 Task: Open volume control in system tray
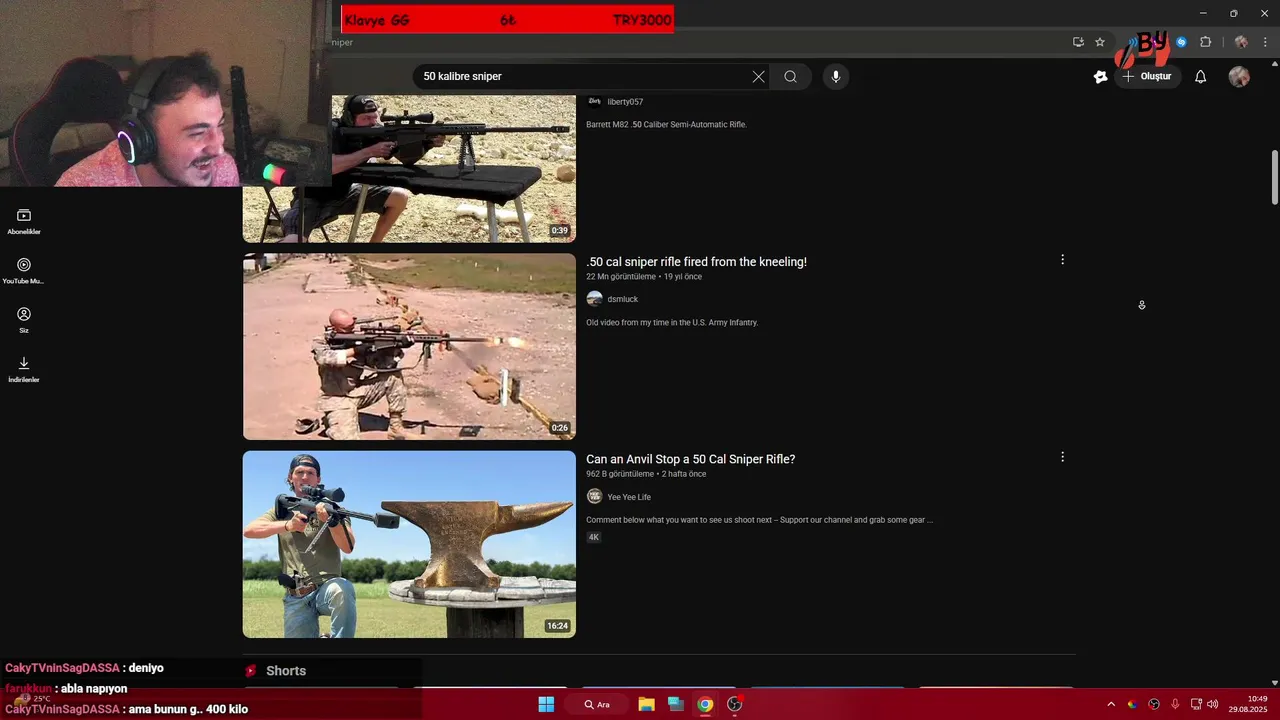pos(1212,704)
